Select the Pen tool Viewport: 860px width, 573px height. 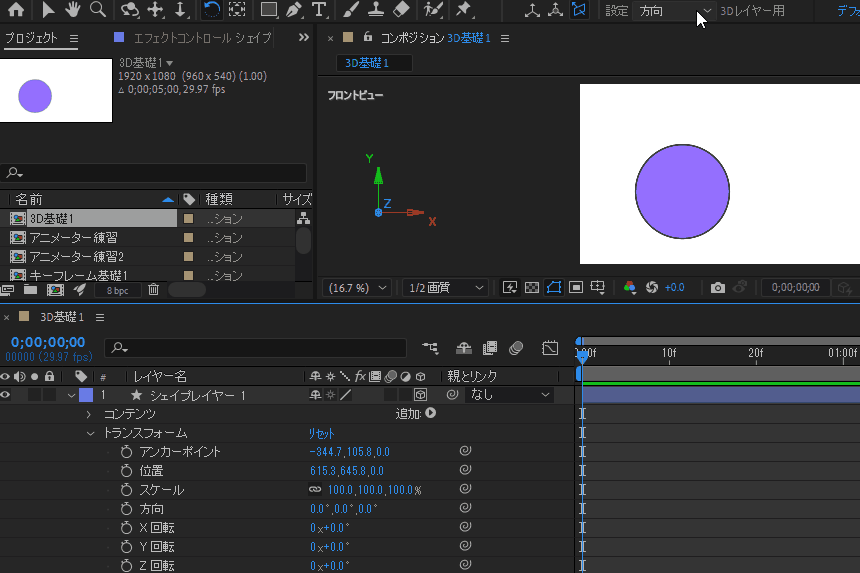(x=294, y=9)
